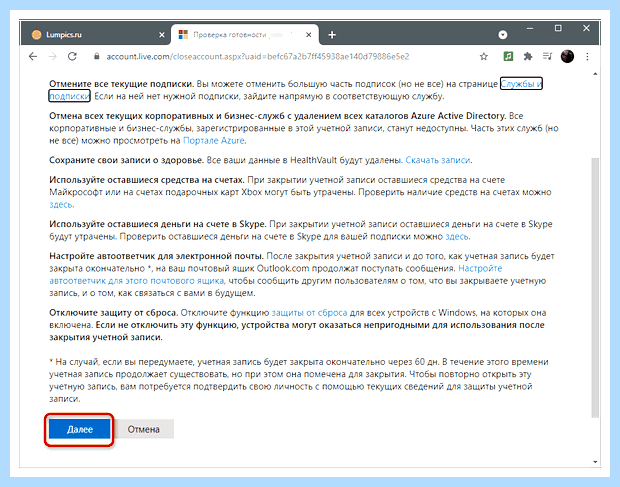Open the user profile avatar
The image size is (620, 487).
[x=567, y=57]
